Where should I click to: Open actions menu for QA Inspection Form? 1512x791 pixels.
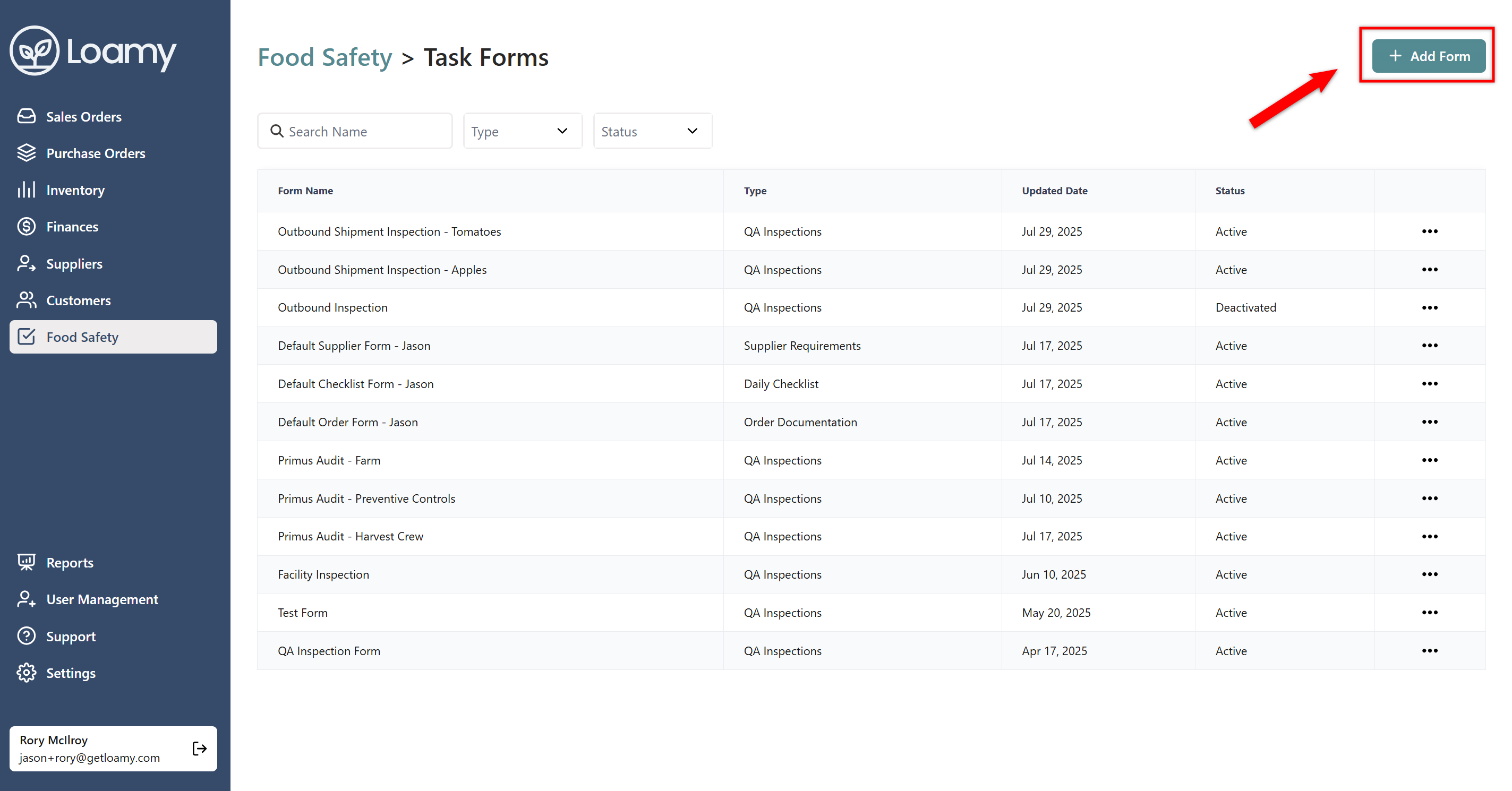[x=1429, y=651]
